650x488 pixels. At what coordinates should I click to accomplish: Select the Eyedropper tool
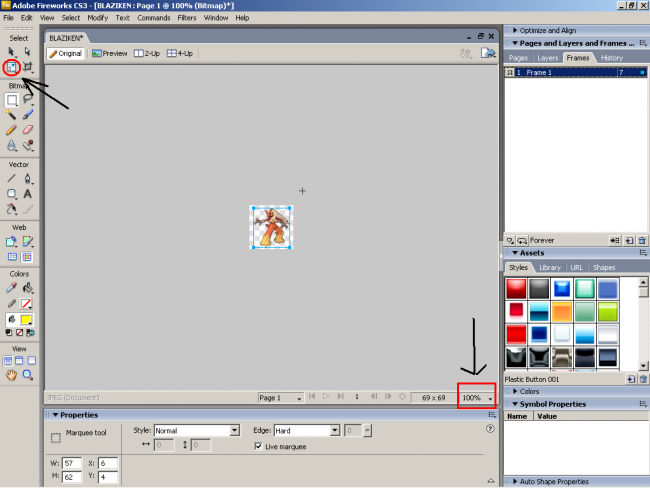click(x=11, y=288)
